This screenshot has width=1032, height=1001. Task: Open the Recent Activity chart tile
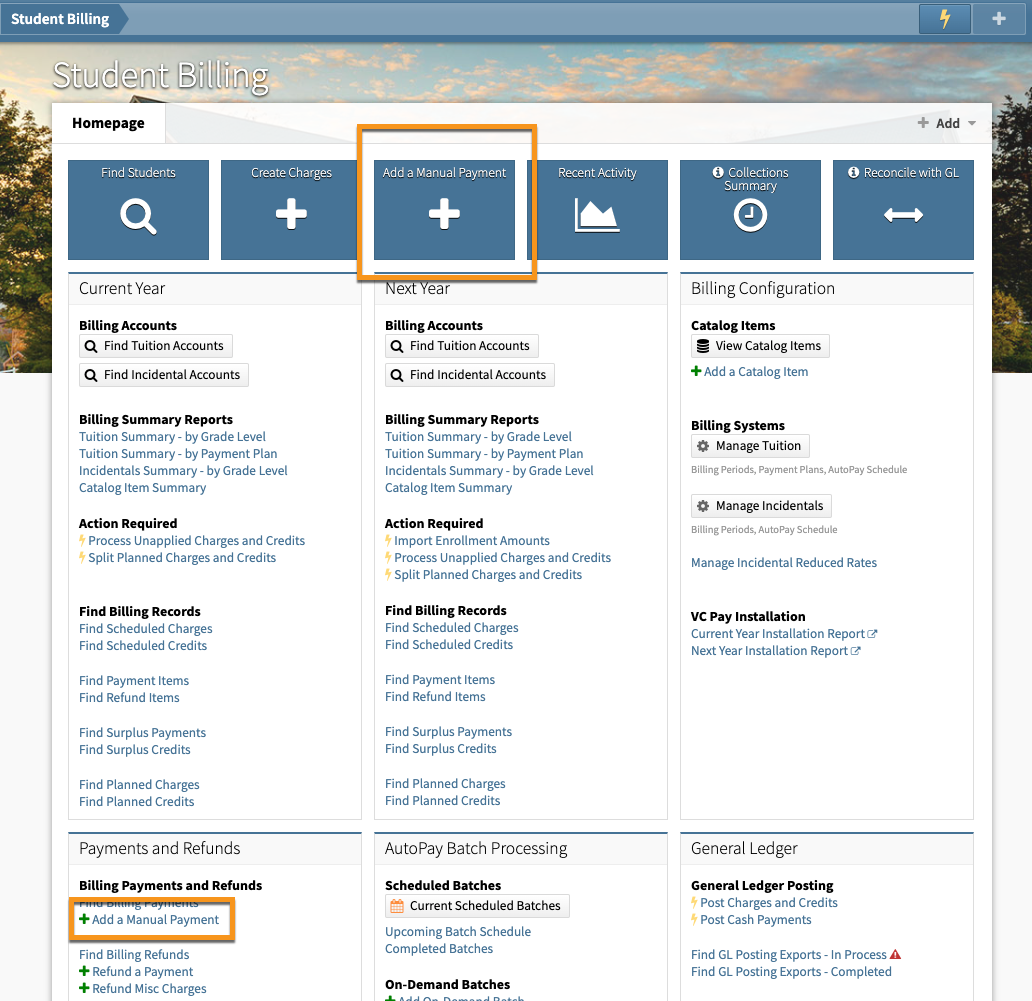pyautogui.click(x=597, y=210)
